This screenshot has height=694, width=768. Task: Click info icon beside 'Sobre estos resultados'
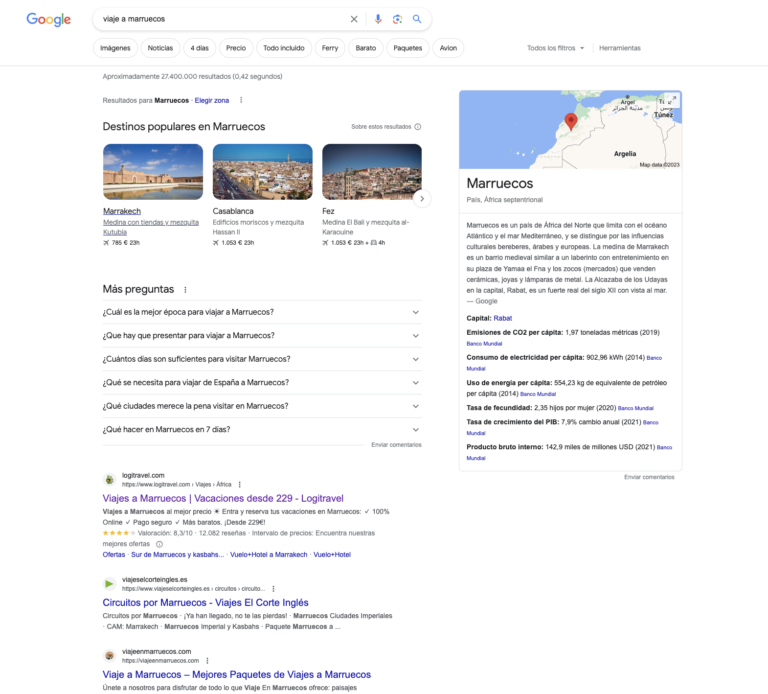418,127
